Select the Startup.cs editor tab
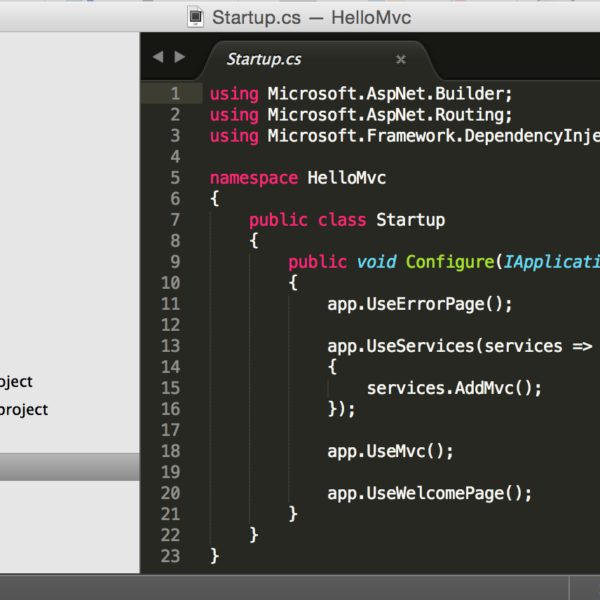This screenshot has height=600, width=600. coord(264,59)
